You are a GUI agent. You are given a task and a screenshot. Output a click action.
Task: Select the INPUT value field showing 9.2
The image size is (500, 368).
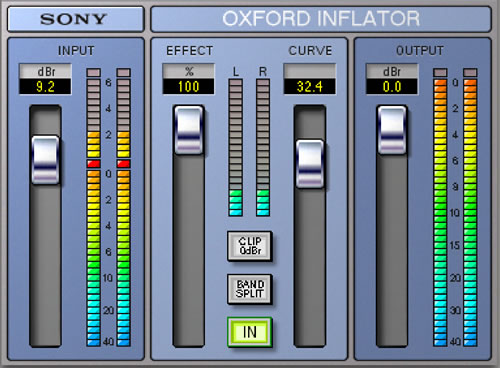pyautogui.click(x=45, y=87)
